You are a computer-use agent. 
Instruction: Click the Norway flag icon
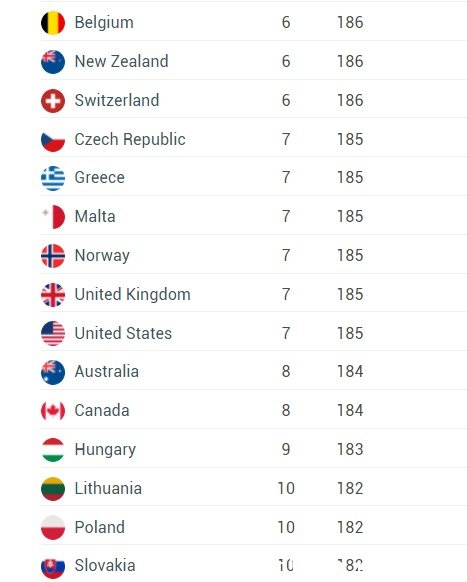53,256
